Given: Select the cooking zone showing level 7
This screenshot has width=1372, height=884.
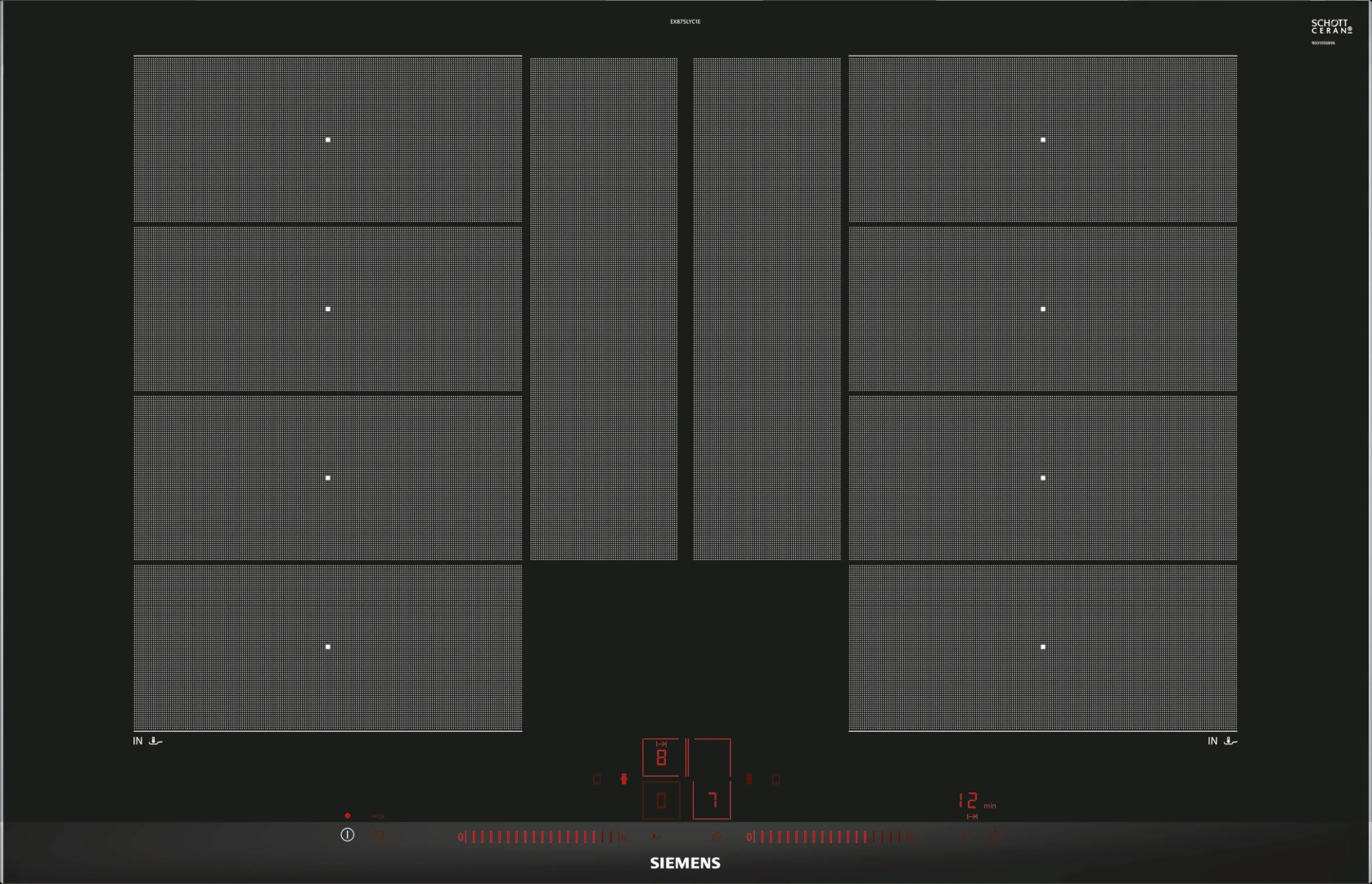Looking at the screenshot, I should coord(712,801).
